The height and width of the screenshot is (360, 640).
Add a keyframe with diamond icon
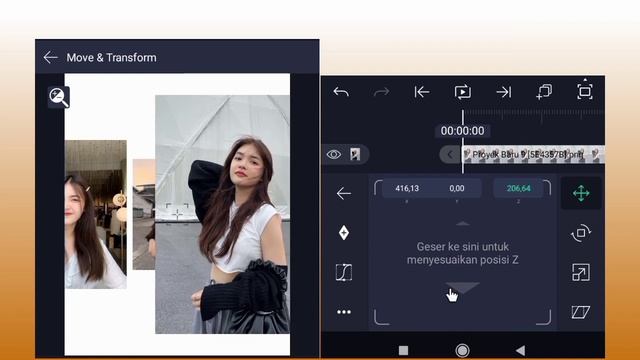point(344,233)
